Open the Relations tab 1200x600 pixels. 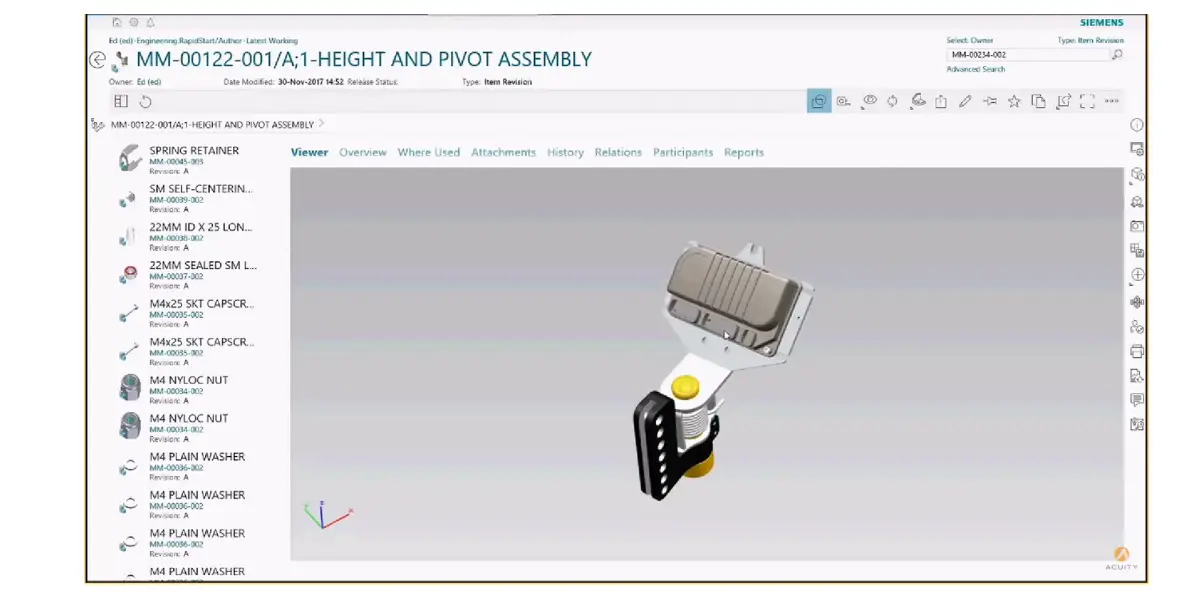(x=618, y=153)
